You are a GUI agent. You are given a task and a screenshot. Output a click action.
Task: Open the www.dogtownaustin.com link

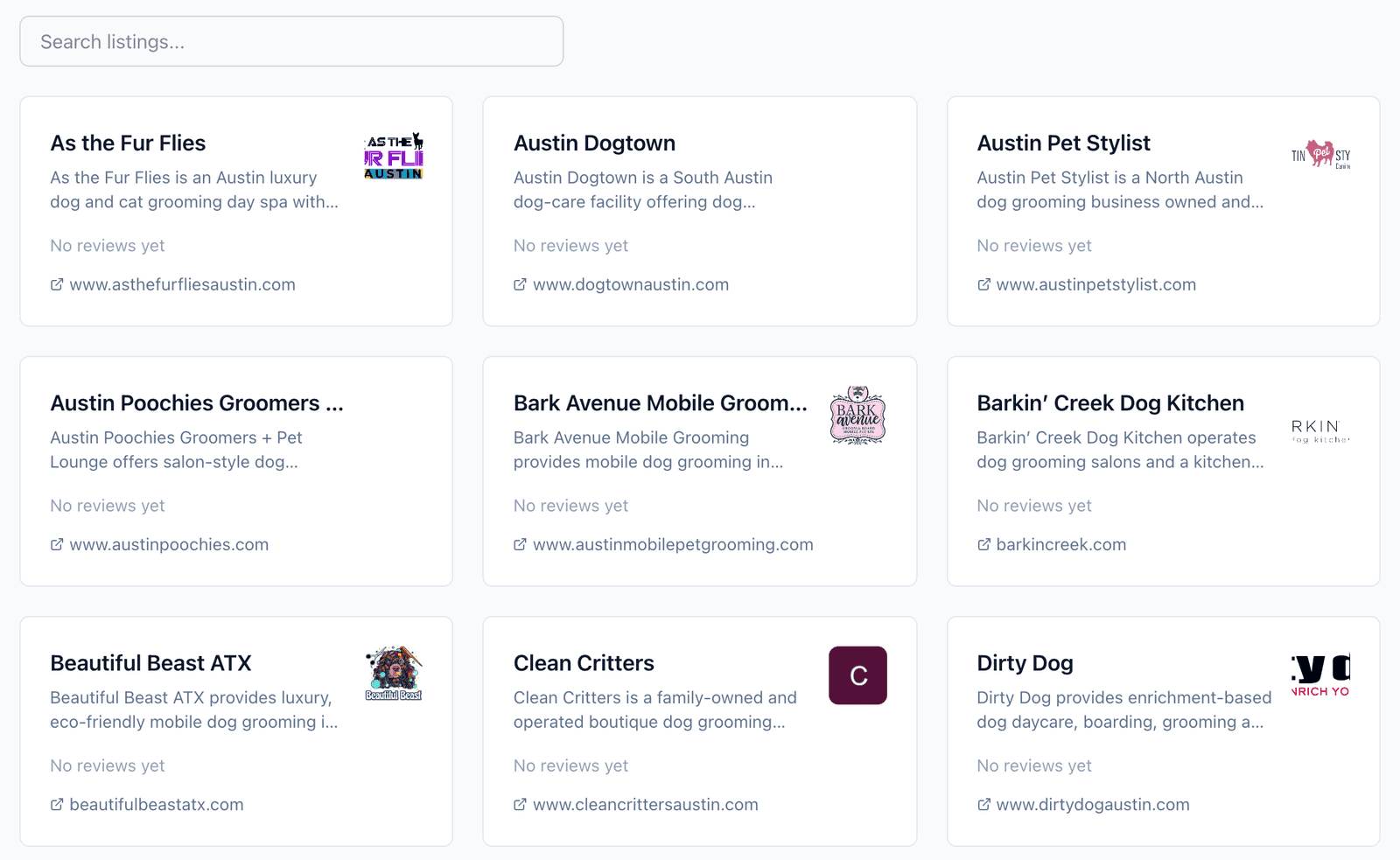[630, 284]
